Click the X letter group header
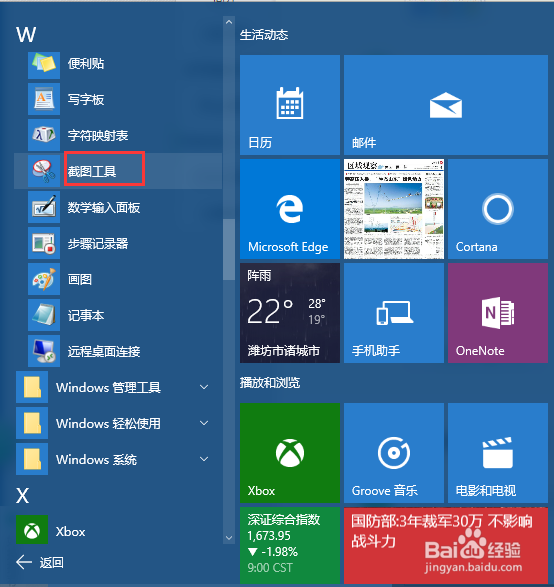The image size is (554, 587). point(22,496)
